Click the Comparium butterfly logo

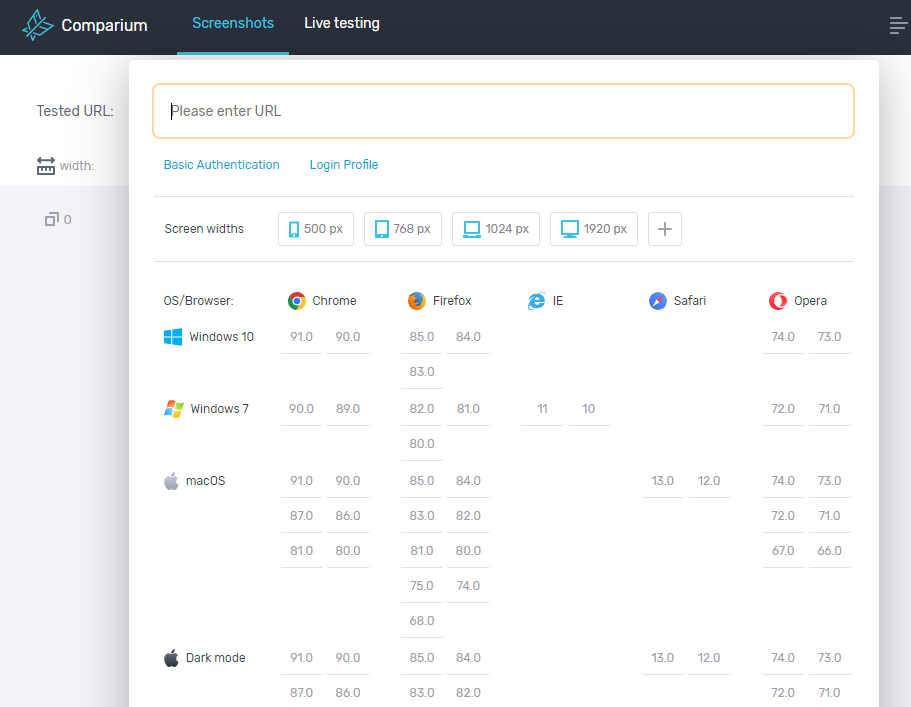[x=38, y=25]
